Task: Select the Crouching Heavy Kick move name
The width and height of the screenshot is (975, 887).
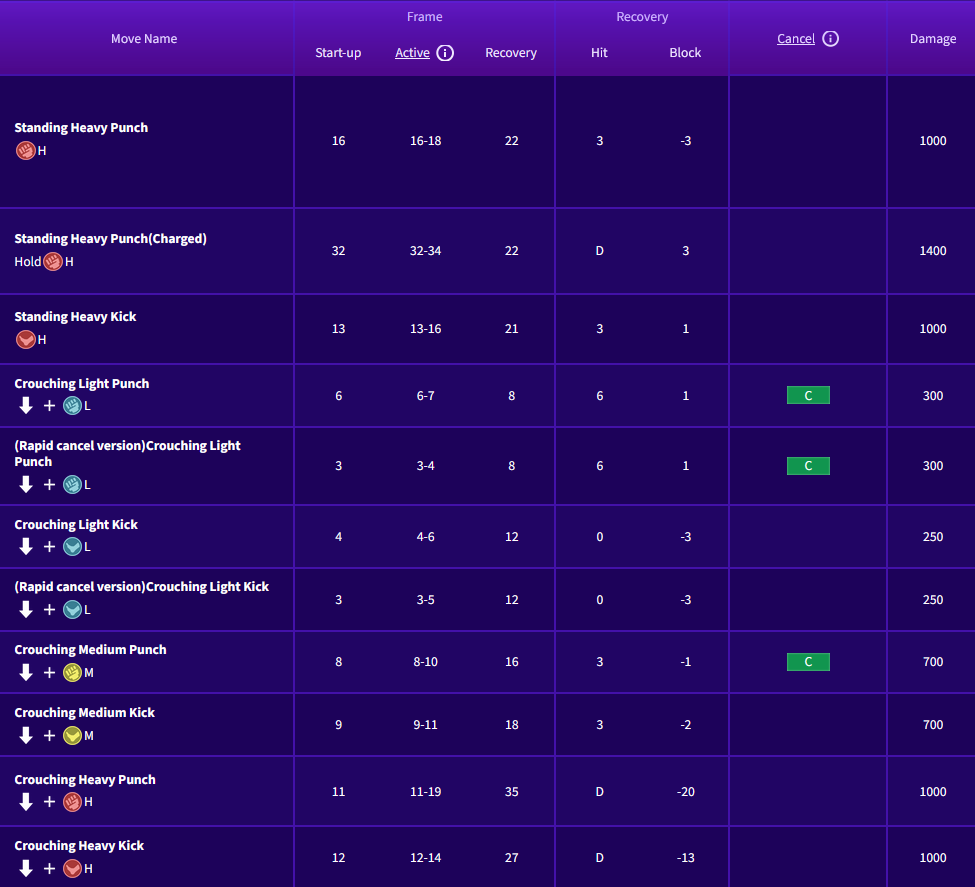Action: pos(79,846)
